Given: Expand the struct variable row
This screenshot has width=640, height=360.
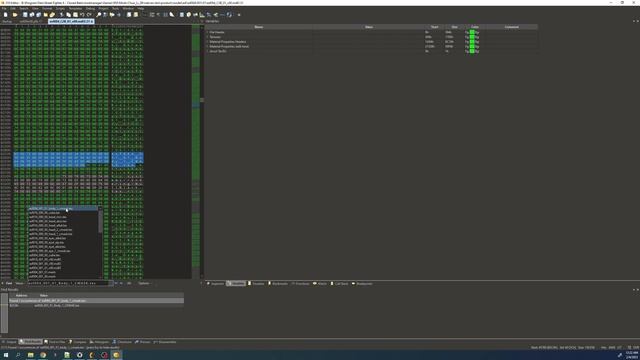Looking at the screenshot, I should (x=207, y=51).
